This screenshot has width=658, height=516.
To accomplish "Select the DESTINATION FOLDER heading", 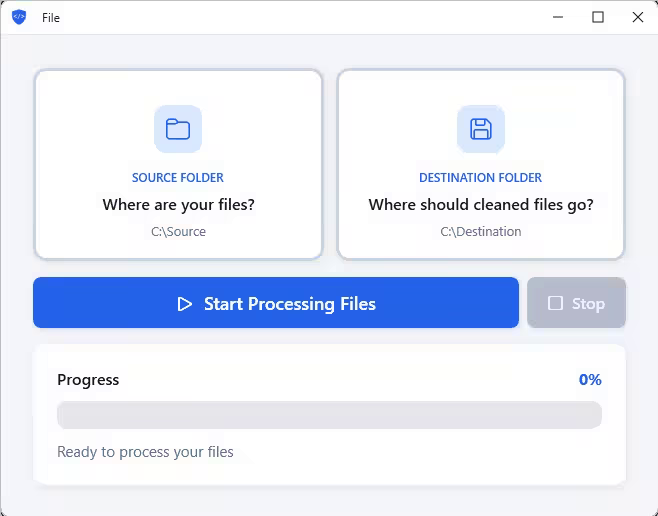I will pos(480,178).
